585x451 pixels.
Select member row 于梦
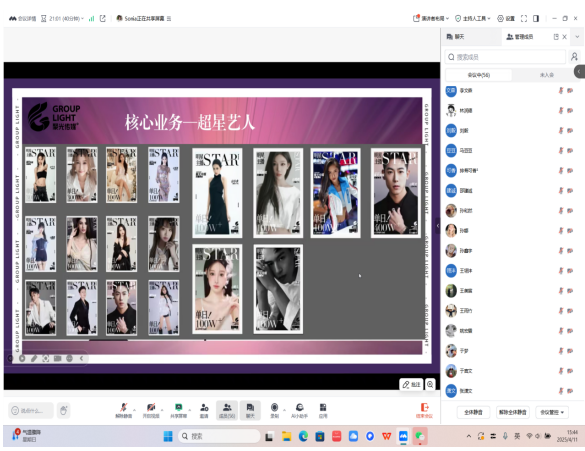click(510, 351)
